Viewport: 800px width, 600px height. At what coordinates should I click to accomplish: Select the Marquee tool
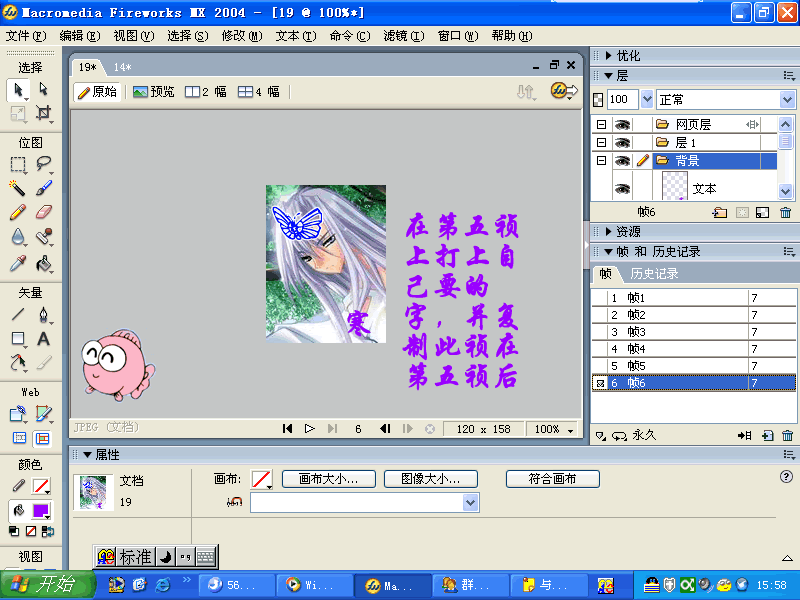click(x=18, y=164)
